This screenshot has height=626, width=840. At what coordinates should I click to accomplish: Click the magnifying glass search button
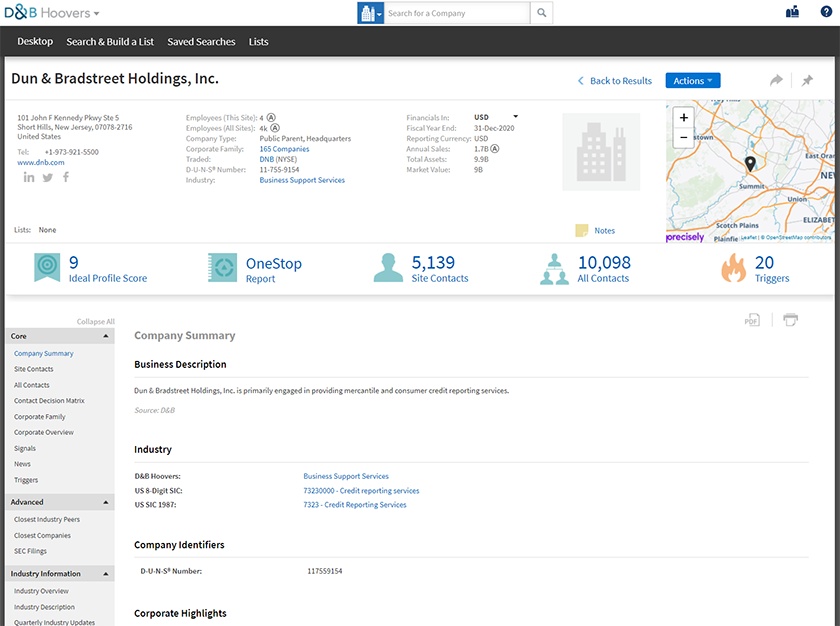pyautogui.click(x=542, y=13)
